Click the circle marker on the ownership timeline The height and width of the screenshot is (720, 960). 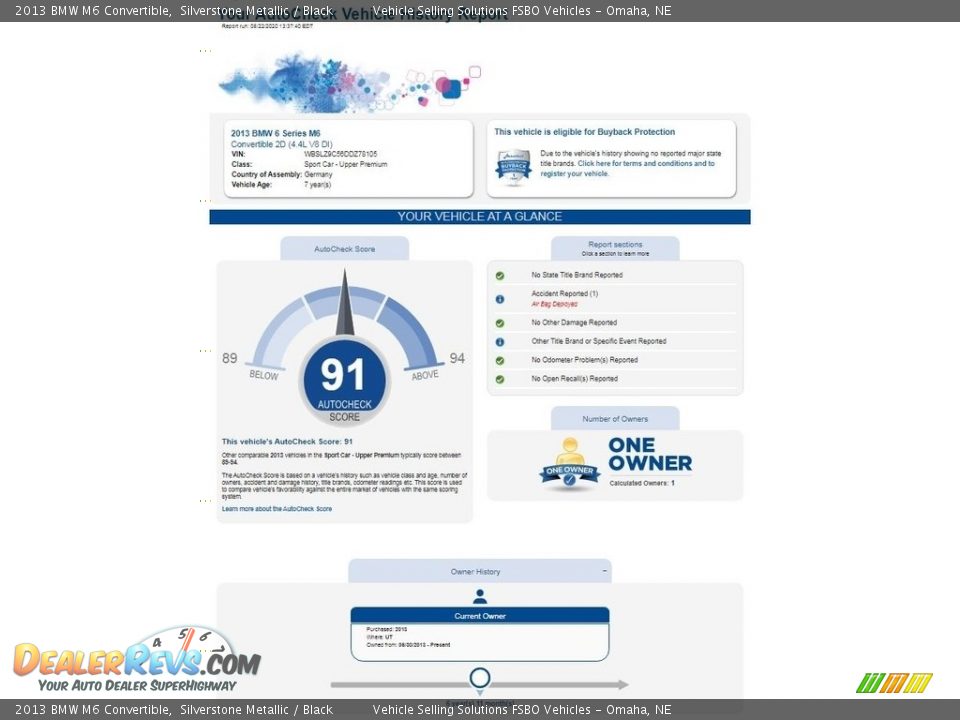coord(480,678)
